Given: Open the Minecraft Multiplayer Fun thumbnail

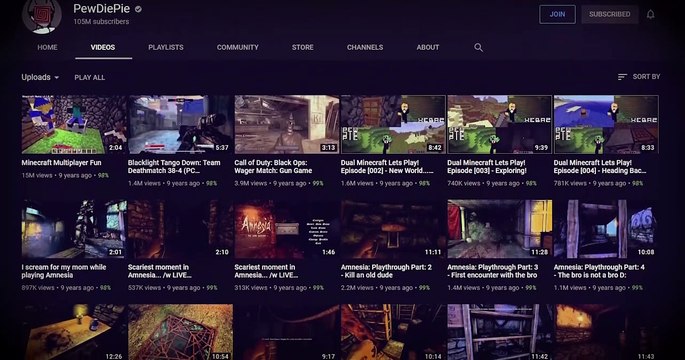Looking at the screenshot, I should [x=73, y=125].
